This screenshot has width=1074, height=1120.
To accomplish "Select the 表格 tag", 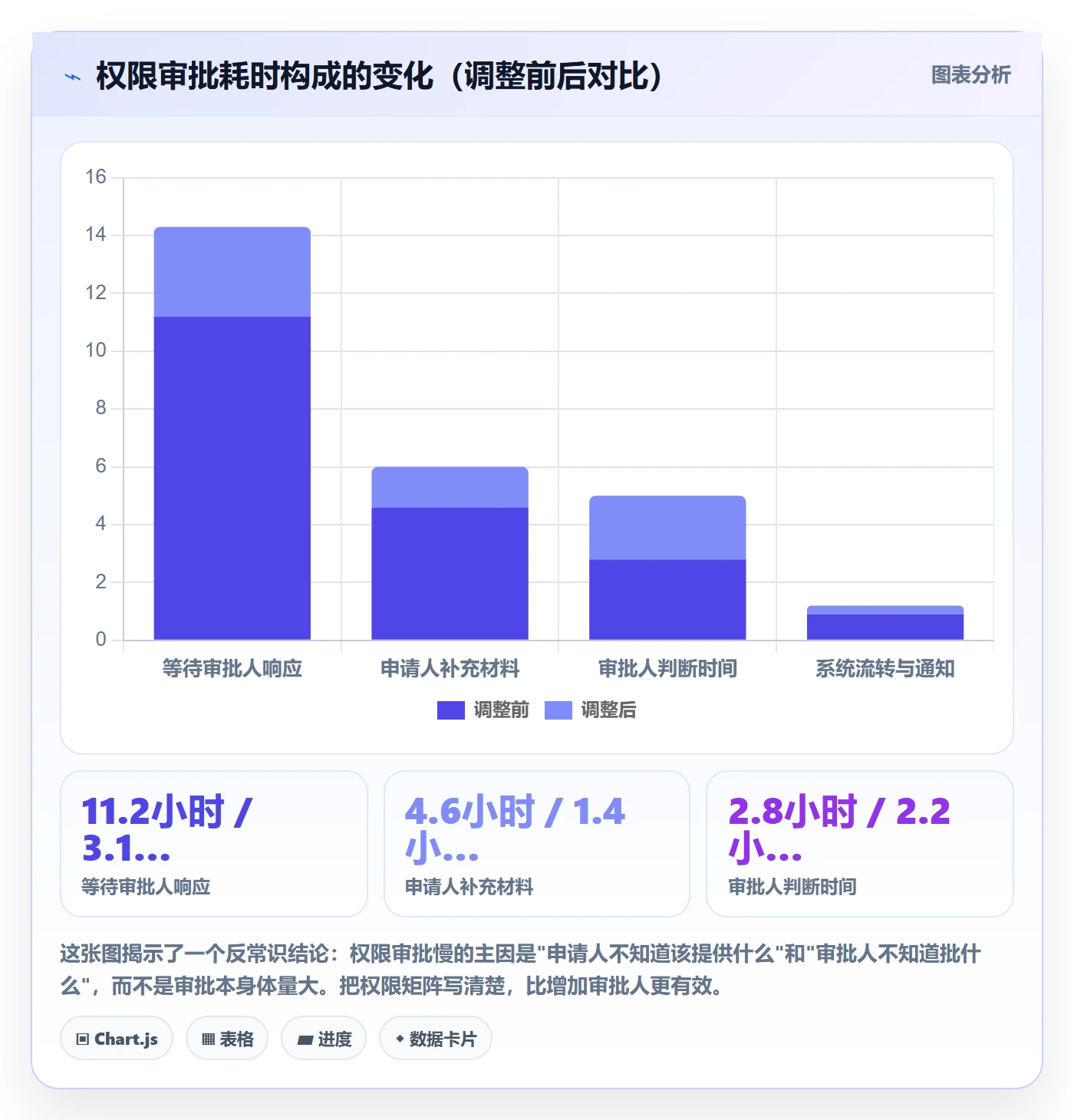I will [x=227, y=1039].
